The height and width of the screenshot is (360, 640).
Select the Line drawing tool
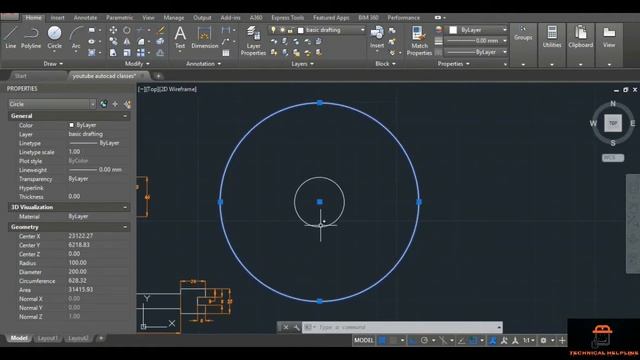pos(11,37)
